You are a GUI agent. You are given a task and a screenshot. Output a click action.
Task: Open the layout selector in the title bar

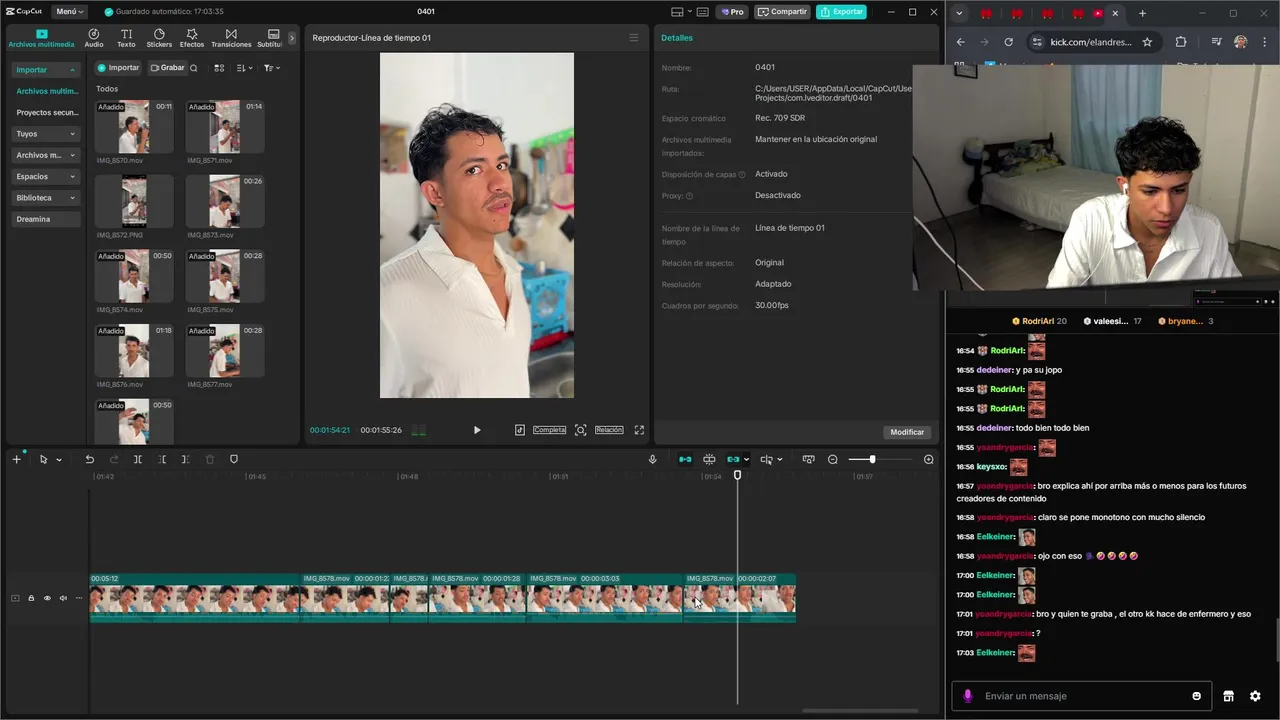click(x=681, y=12)
